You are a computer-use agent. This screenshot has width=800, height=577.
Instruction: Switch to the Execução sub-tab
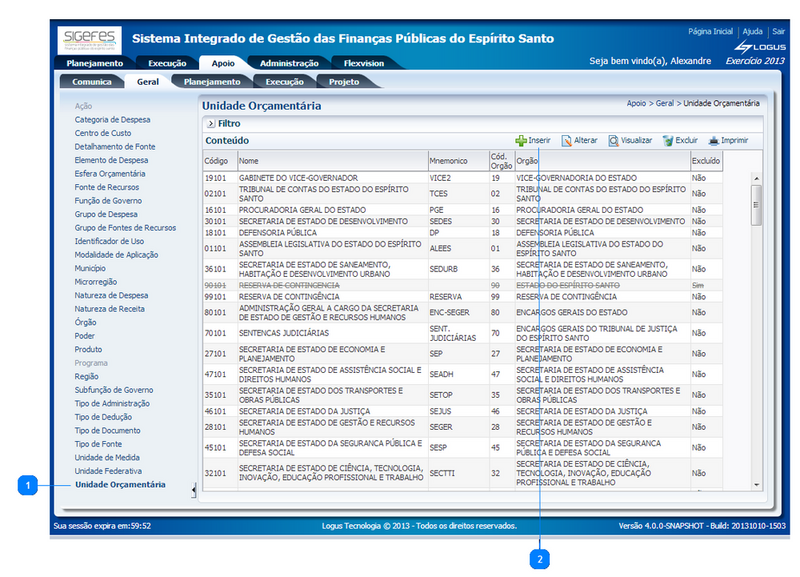(283, 81)
